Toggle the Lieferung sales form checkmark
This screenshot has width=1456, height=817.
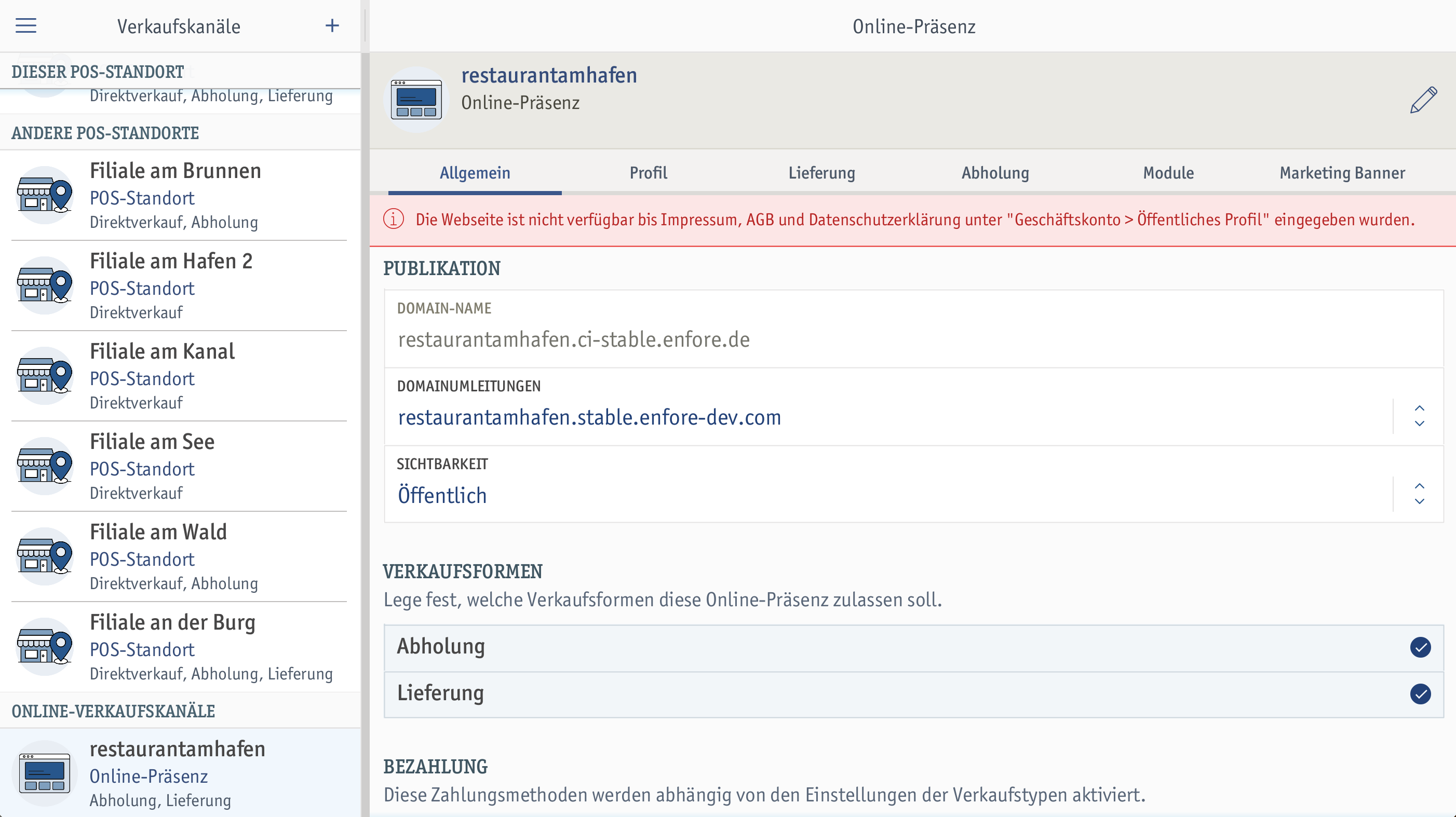(x=1420, y=695)
